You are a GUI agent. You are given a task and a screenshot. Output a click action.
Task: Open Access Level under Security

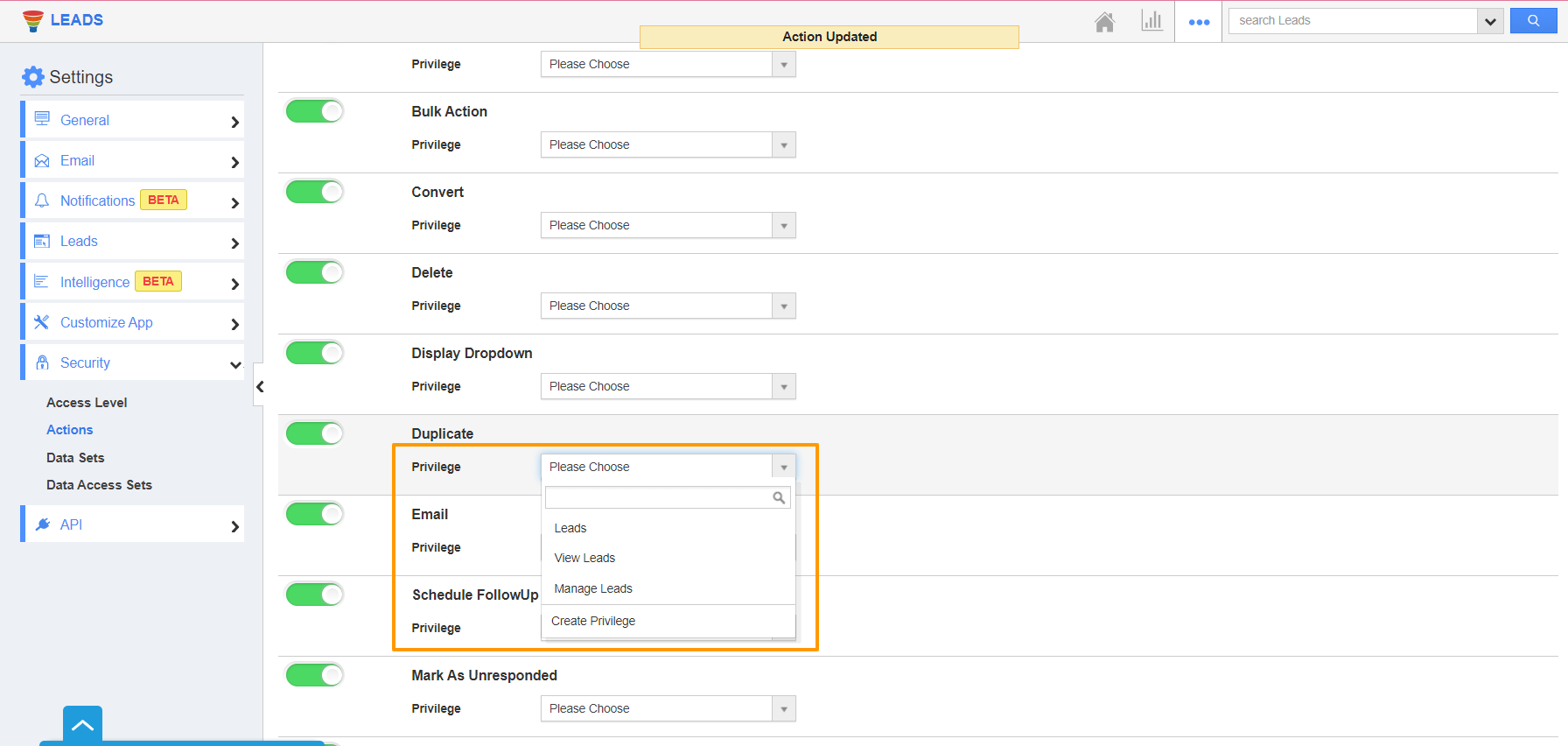pos(87,403)
